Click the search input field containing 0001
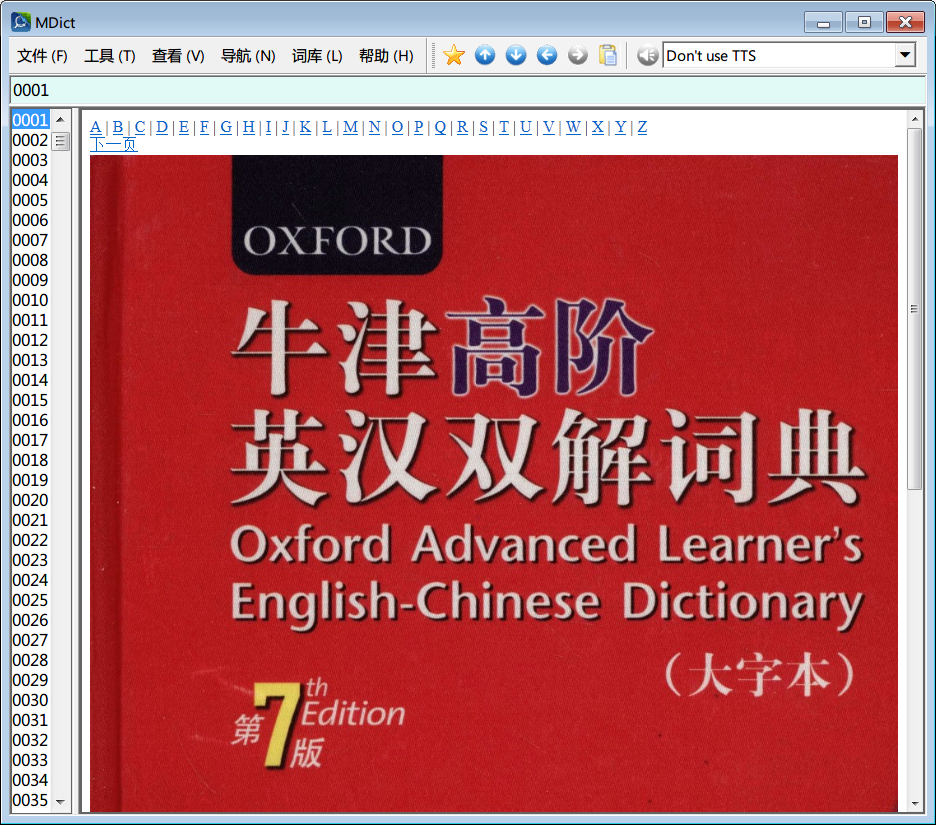Screen dimensions: 936x825 (468, 90)
